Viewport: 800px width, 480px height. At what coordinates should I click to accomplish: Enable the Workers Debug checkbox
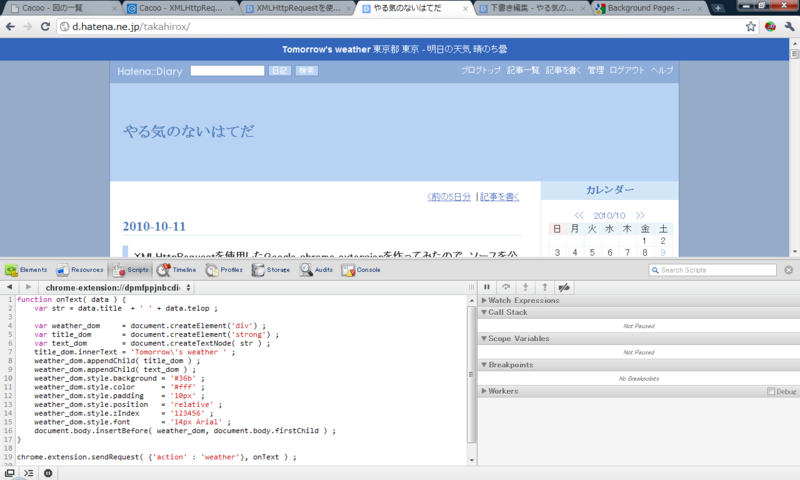(770, 391)
